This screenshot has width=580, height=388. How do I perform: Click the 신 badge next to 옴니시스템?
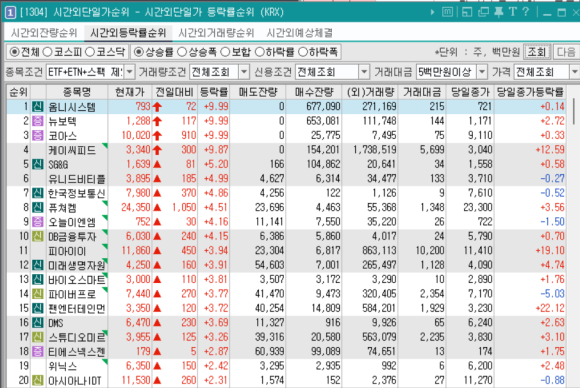(38, 107)
